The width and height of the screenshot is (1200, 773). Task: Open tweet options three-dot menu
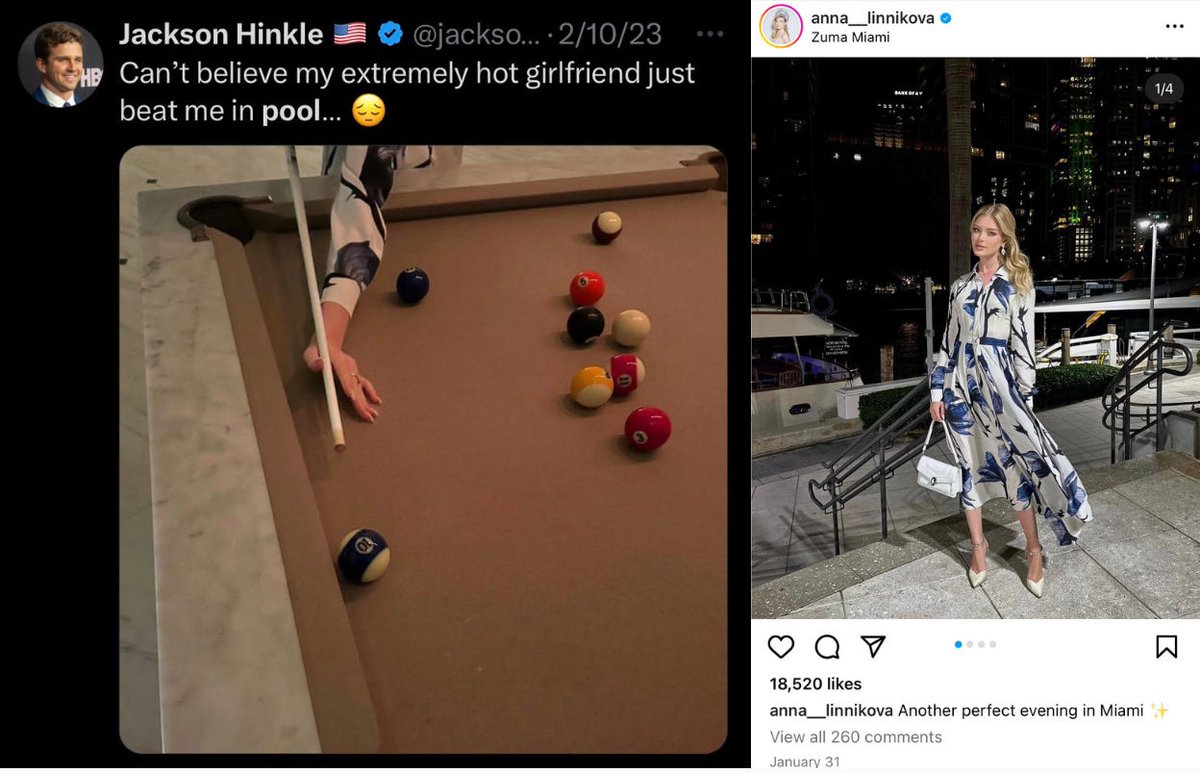[x=710, y=33]
